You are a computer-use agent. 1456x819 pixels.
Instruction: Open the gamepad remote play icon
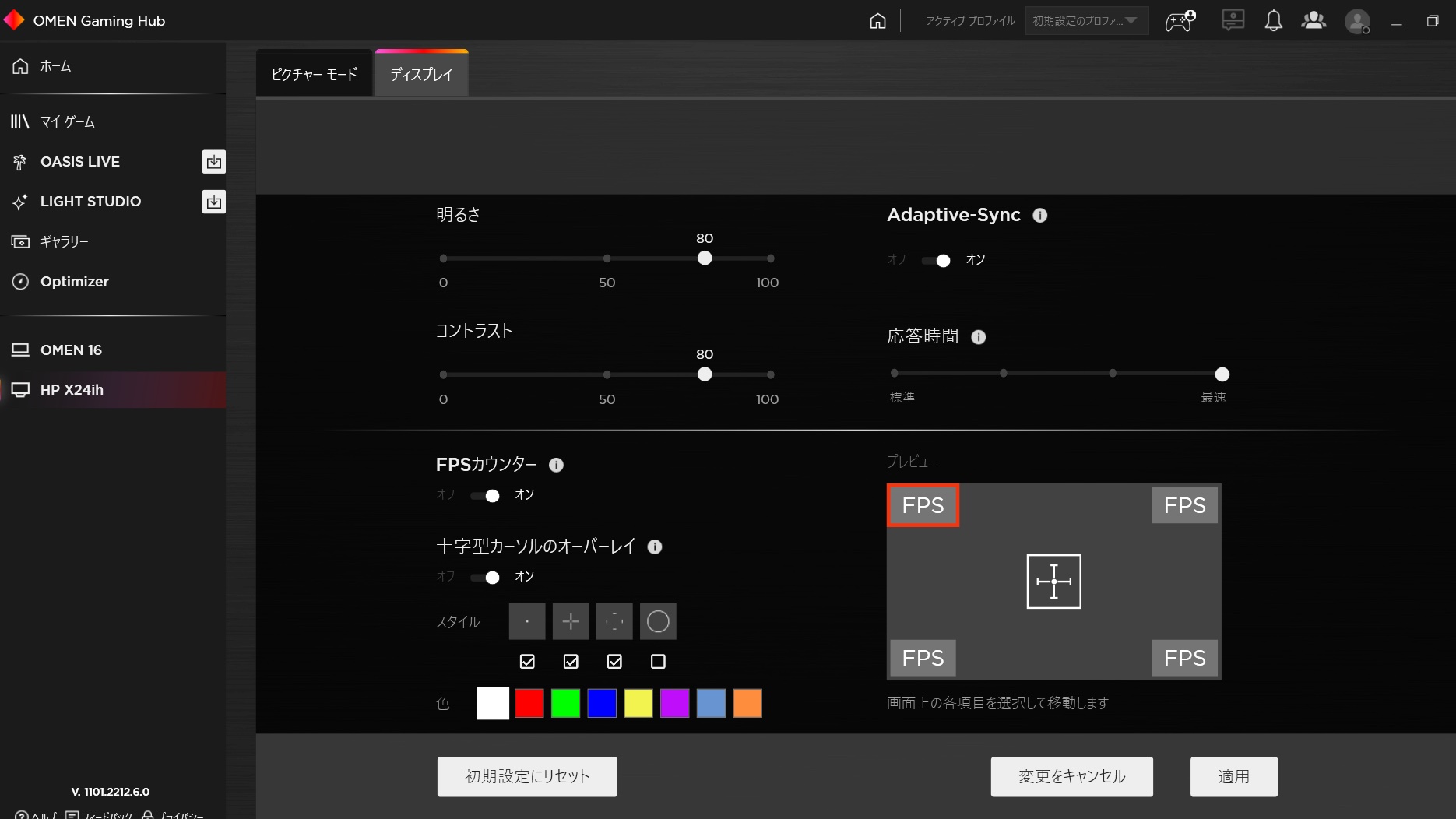pos(1180,21)
